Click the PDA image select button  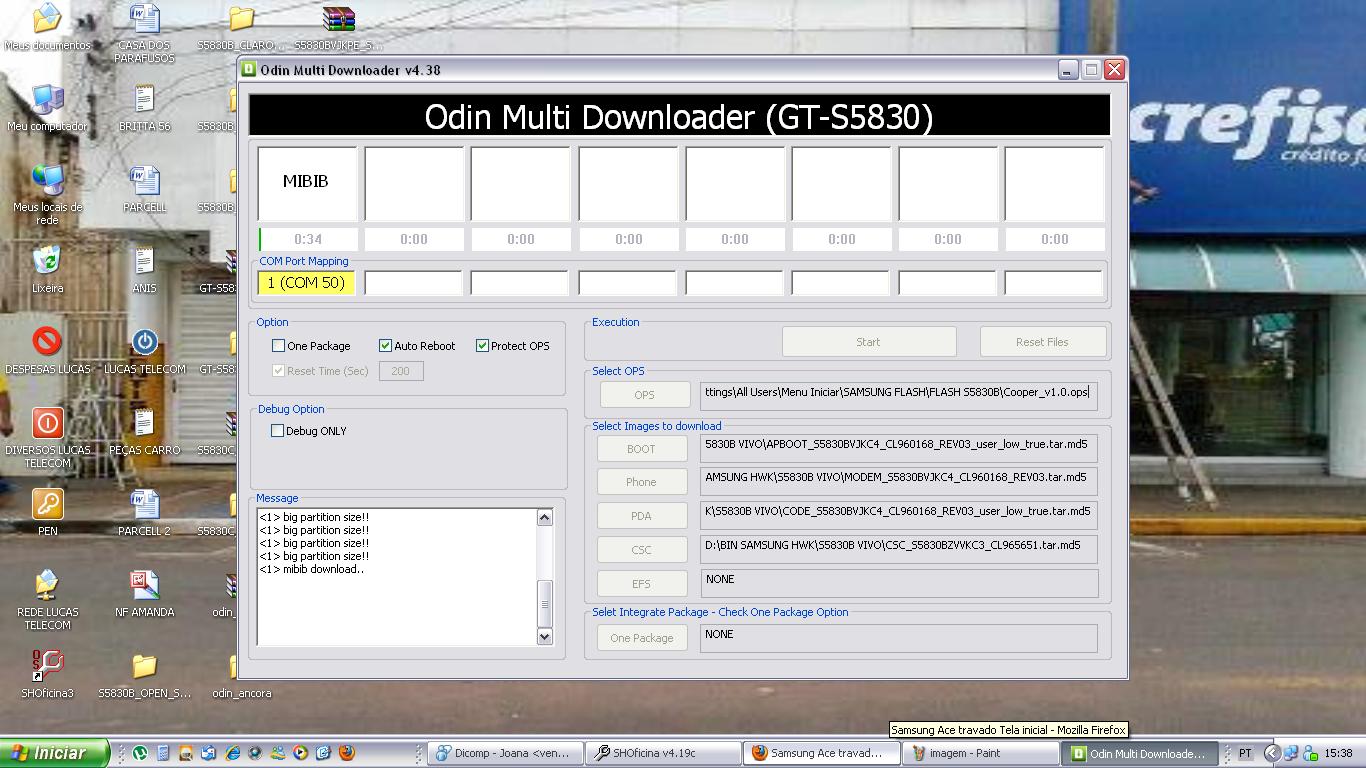click(x=641, y=516)
